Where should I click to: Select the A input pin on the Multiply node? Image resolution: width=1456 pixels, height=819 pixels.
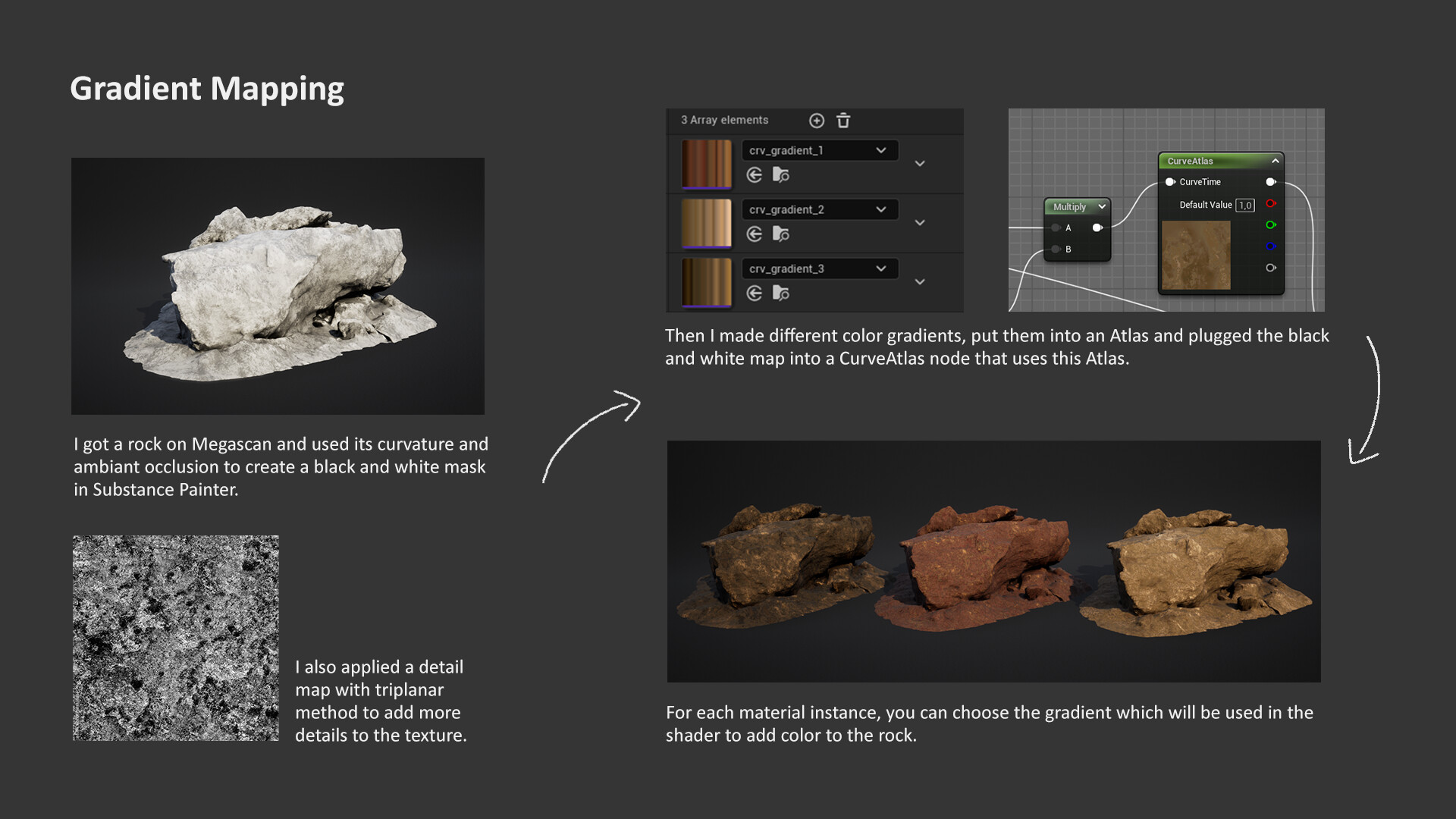[x=1056, y=227]
